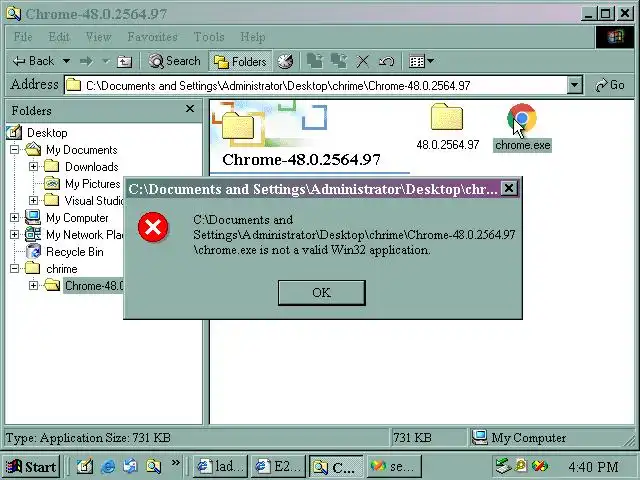Screen dimensions: 640x480
Task: Click the Delete X toolbar icon
Action: [x=362, y=62]
